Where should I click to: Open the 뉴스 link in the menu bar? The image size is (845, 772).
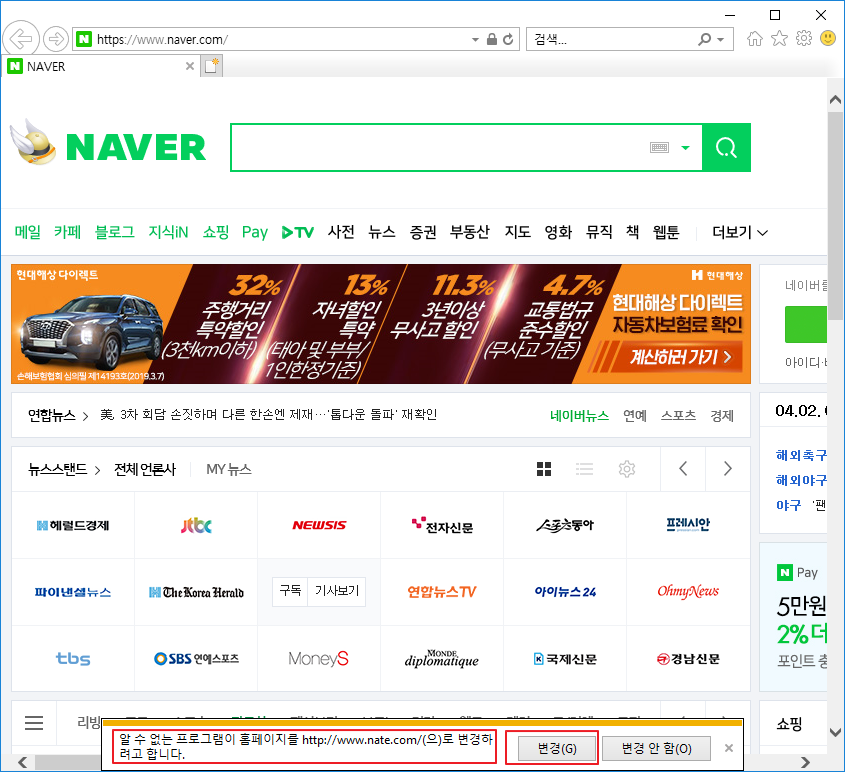coord(382,232)
